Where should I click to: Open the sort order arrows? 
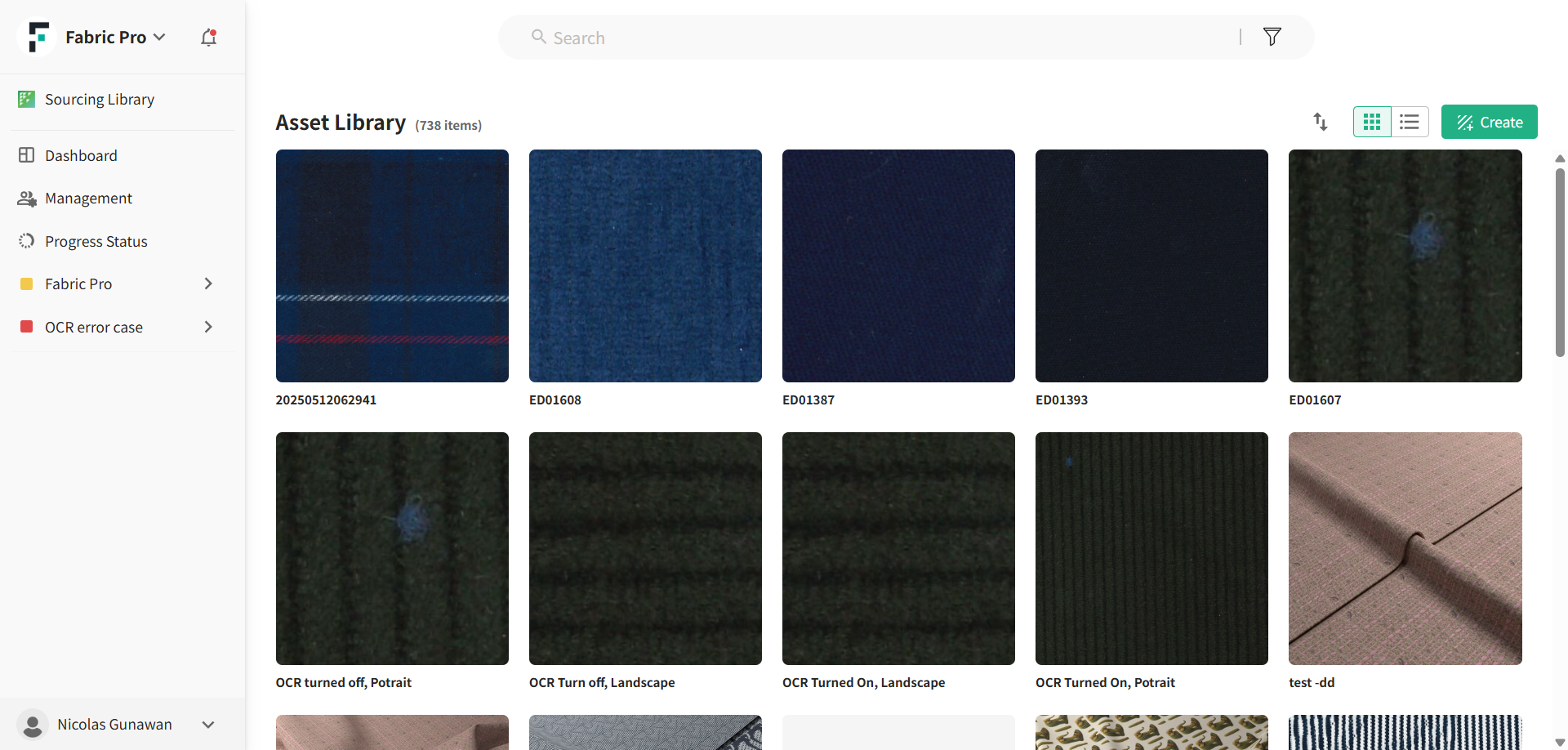(x=1321, y=122)
